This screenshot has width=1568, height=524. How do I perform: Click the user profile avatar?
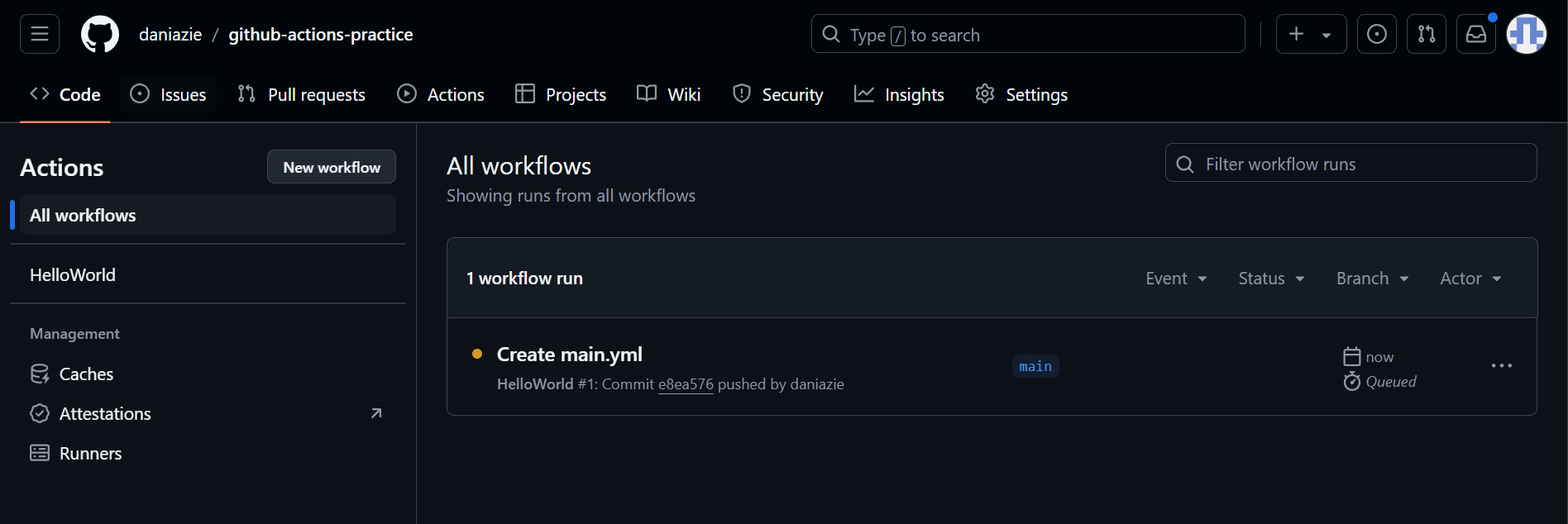1526,34
